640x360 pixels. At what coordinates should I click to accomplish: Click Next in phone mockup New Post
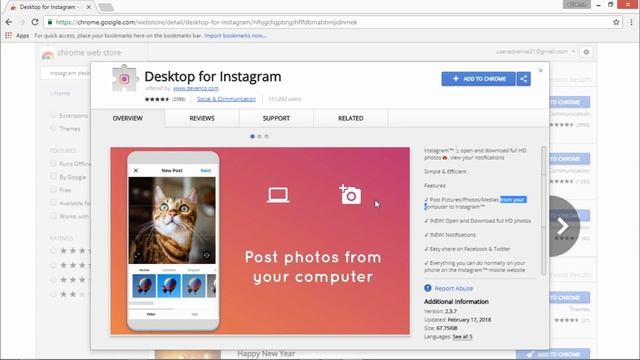206,170
